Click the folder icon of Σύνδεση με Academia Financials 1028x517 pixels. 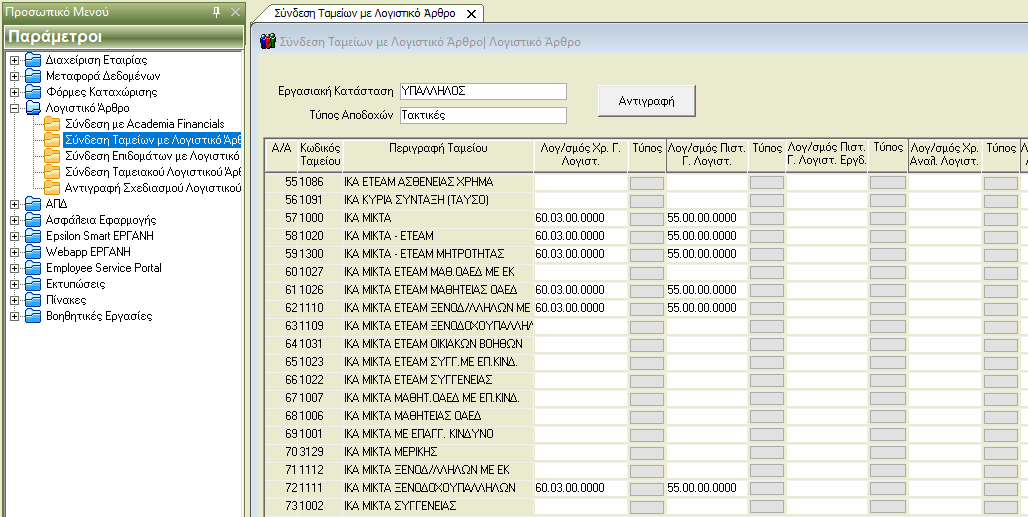pyautogui.click(x=52, y=124)
